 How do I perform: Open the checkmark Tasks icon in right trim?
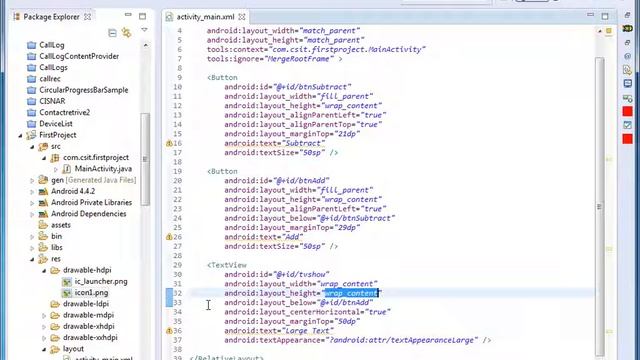pos(627,125)
